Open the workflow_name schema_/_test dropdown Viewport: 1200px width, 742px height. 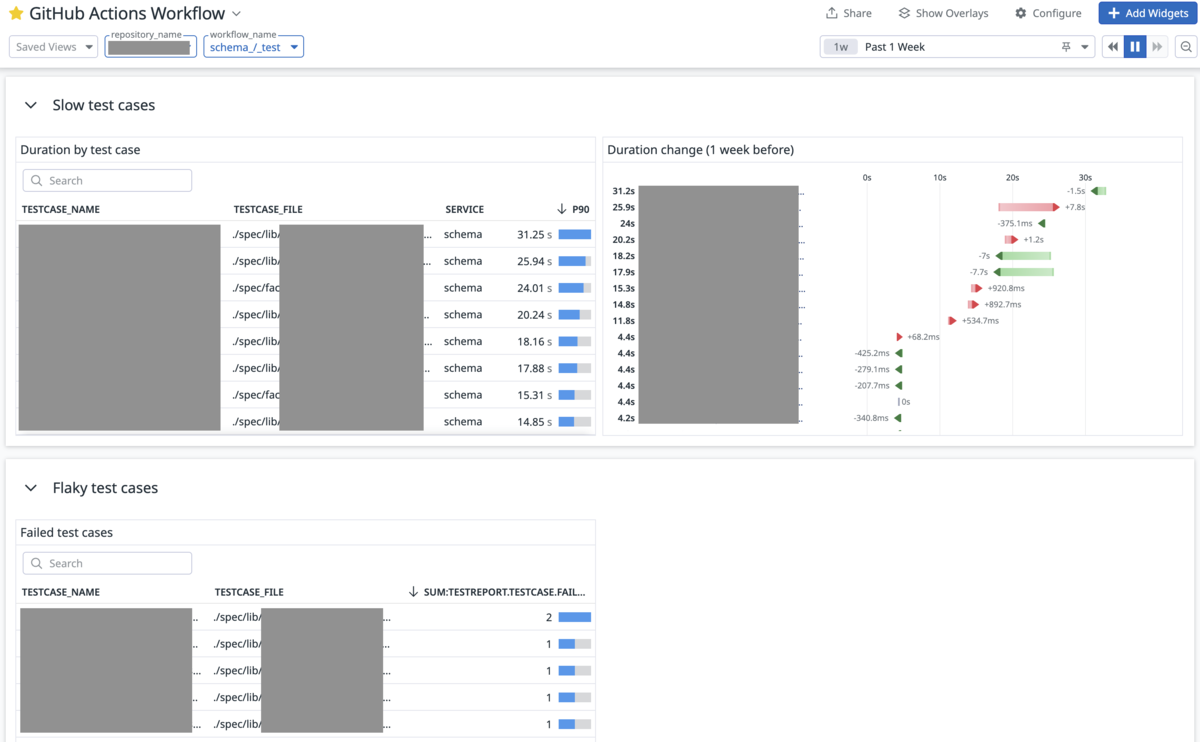click(254, 47)
